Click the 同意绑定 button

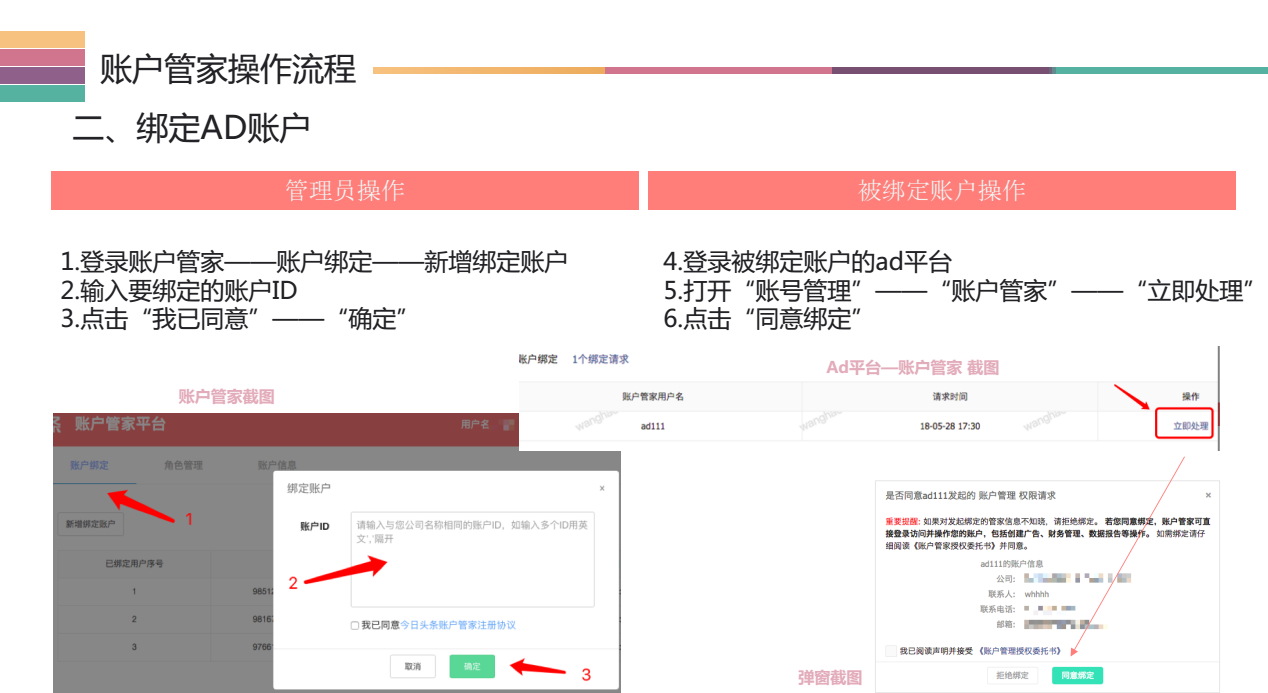click(x=1079, y=675)
